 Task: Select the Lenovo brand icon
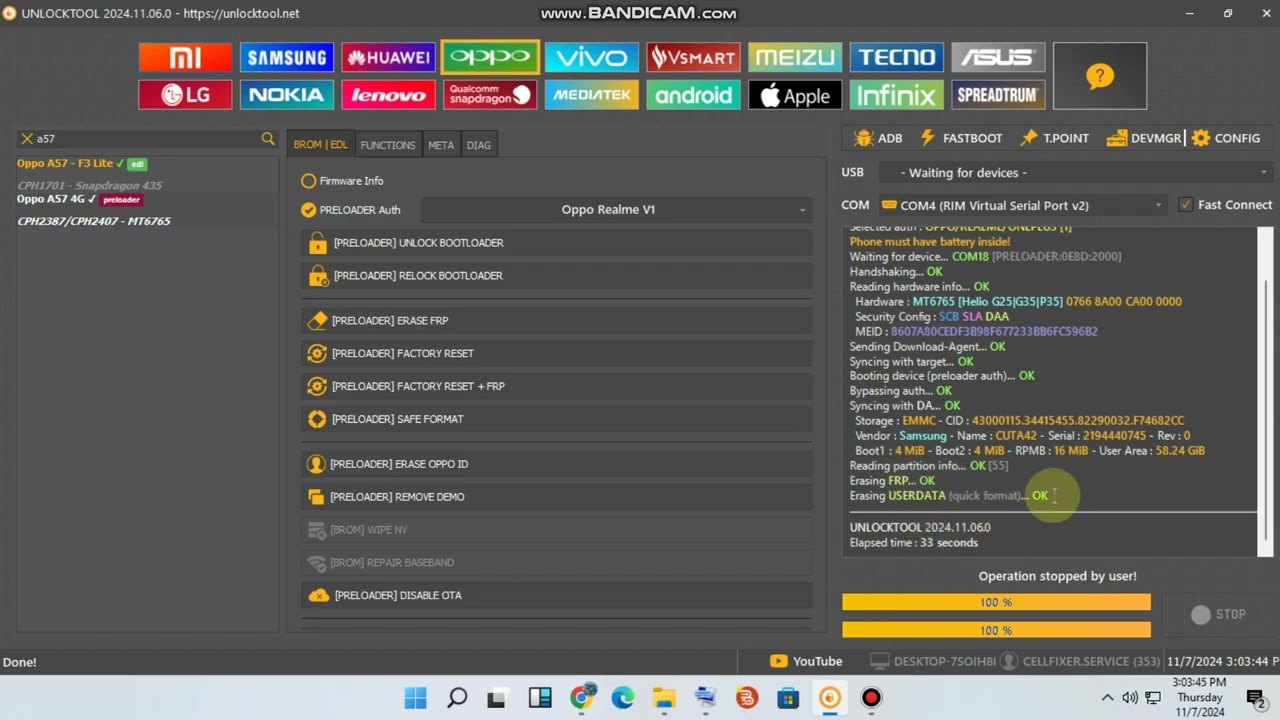(388, 95)
